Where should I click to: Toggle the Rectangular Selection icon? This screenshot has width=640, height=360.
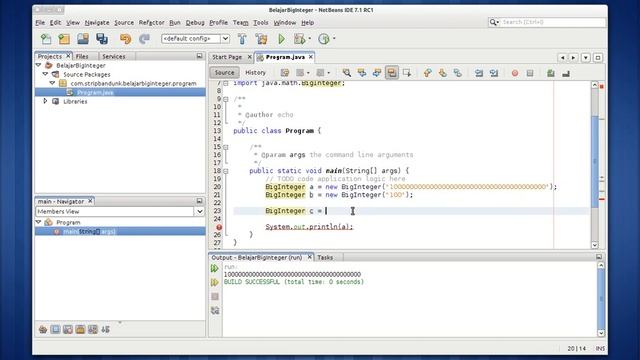407,73
